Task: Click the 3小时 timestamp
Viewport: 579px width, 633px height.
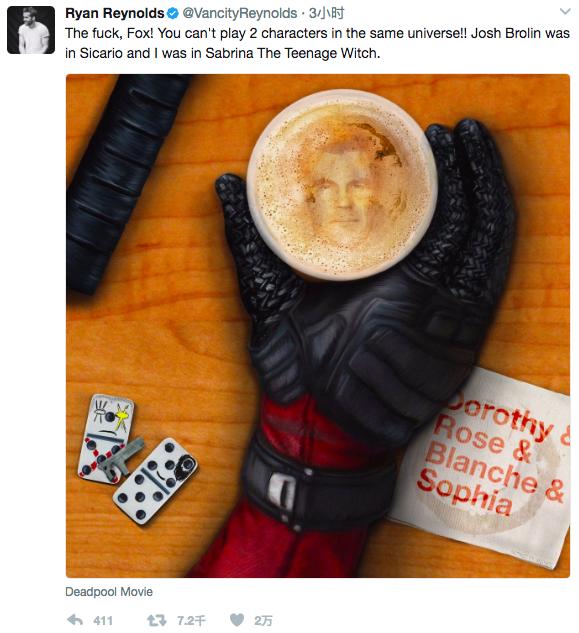Action: (x=326, y=14)
